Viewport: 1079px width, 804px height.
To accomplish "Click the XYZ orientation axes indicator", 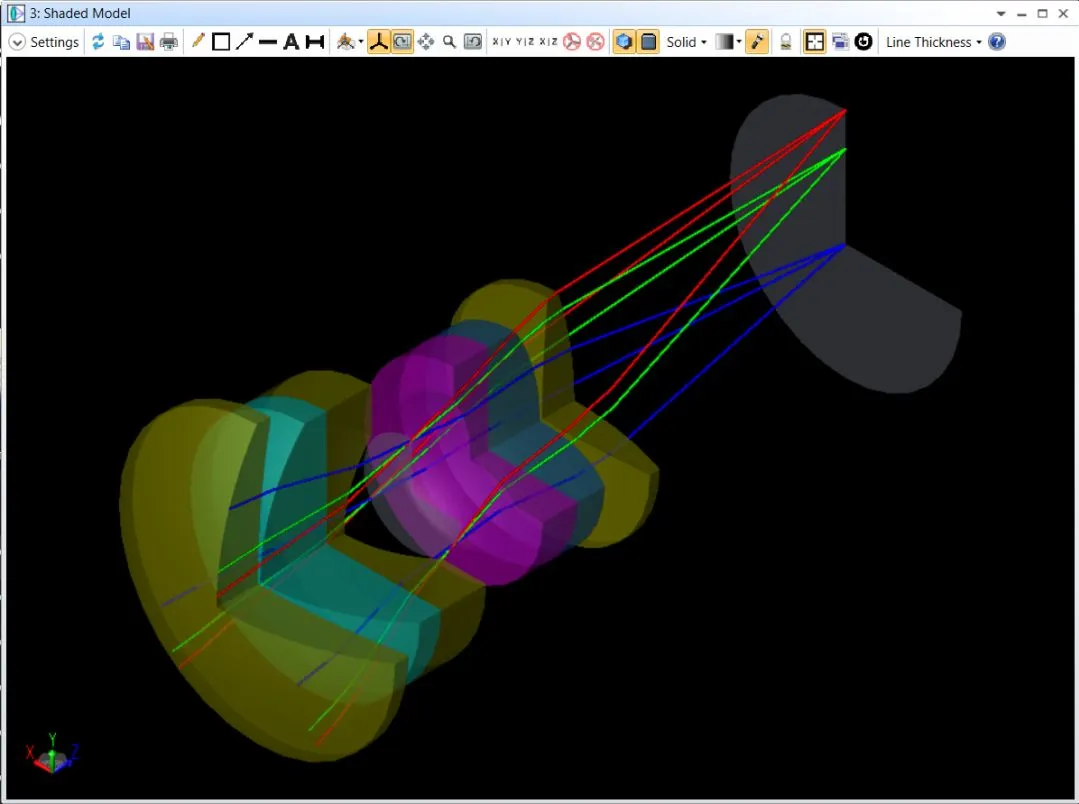I will pos(52,752).
